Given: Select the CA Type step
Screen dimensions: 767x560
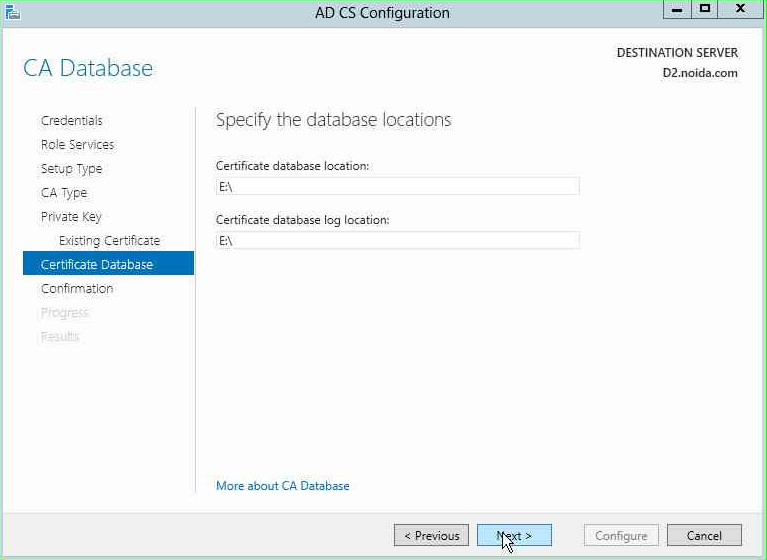Looking at the screenshot, I should [64, 193].
